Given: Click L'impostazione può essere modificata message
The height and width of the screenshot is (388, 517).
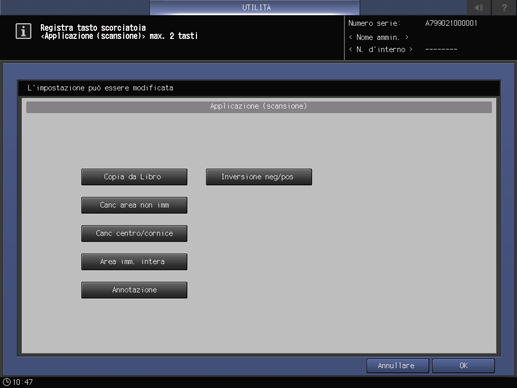Looking at the screenshot, I should pyautogui.click(x=100, y=88).
